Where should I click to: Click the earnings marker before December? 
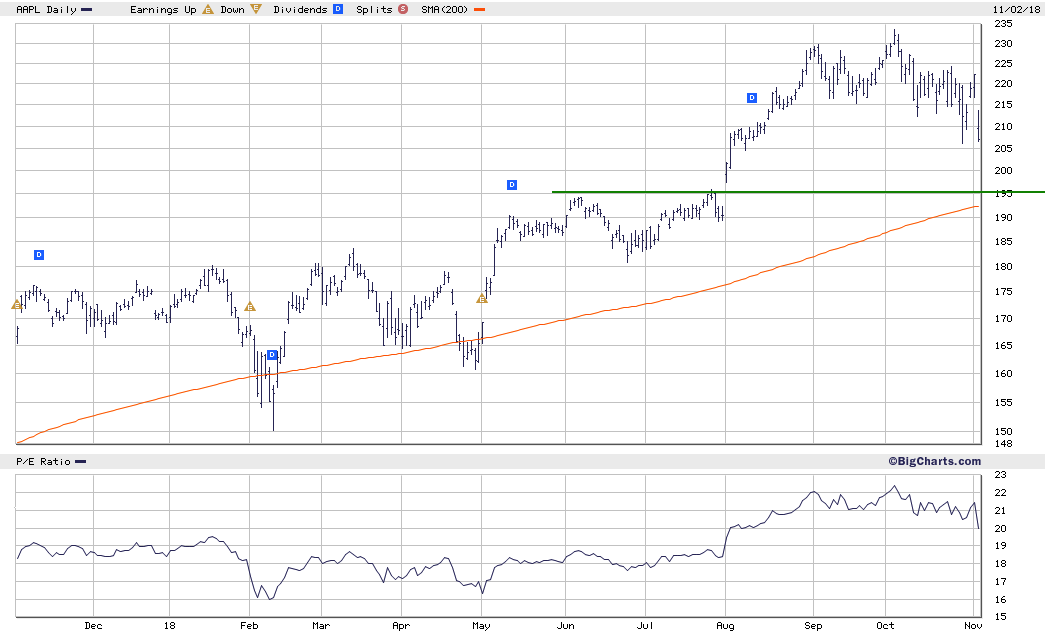pos(17,305)
